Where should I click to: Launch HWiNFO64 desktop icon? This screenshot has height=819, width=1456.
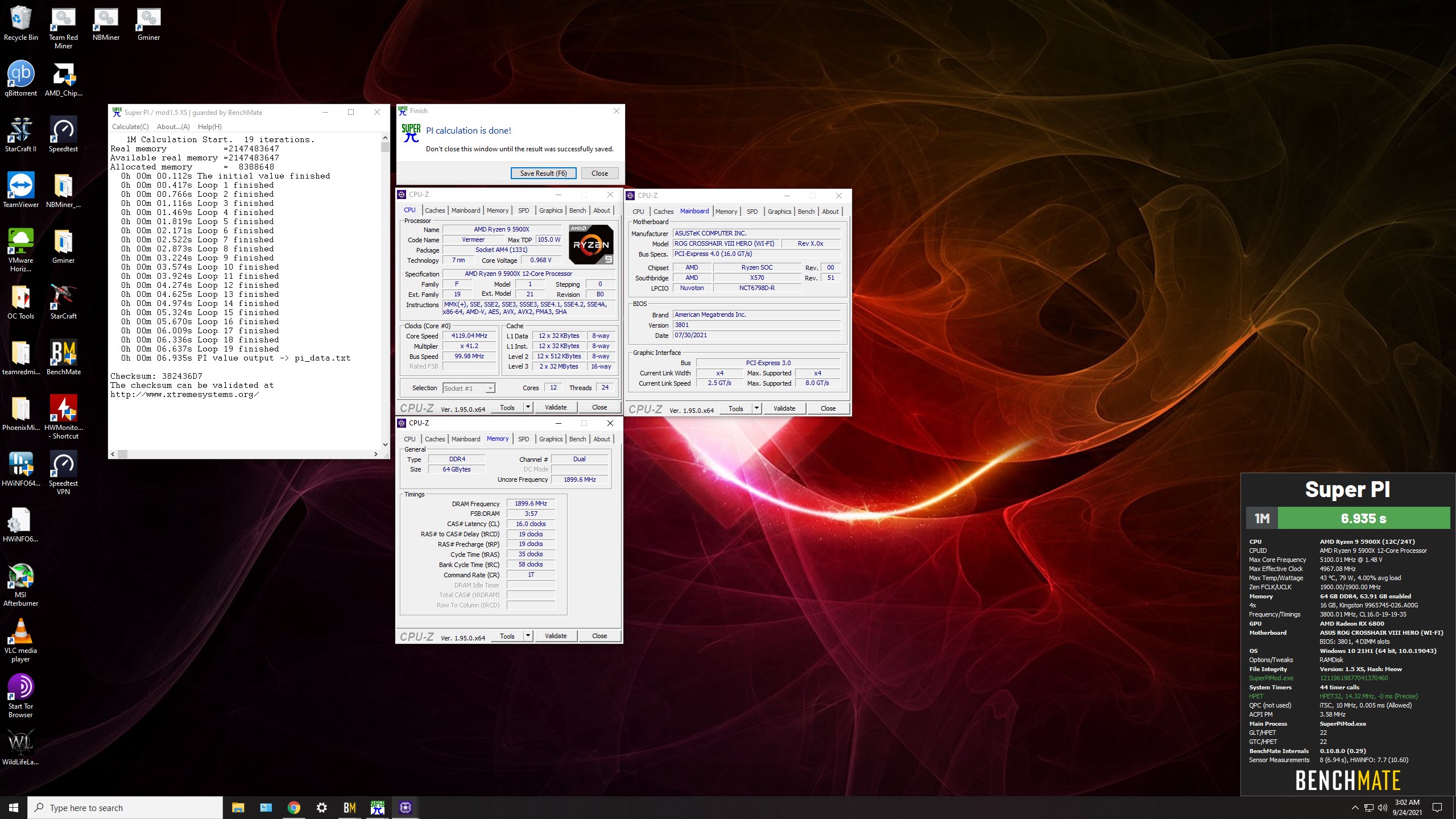coord(21,469)
